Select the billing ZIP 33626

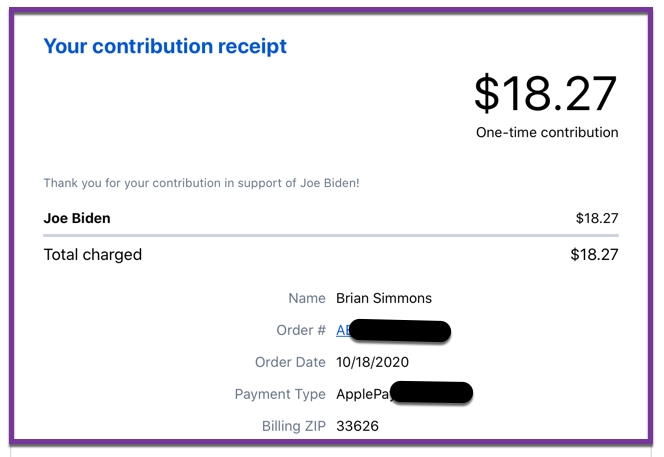(357, 426)
